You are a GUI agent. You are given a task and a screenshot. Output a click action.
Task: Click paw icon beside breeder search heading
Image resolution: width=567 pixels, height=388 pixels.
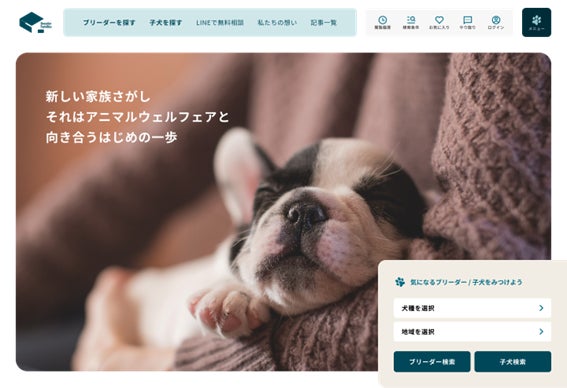pos(400,282)
